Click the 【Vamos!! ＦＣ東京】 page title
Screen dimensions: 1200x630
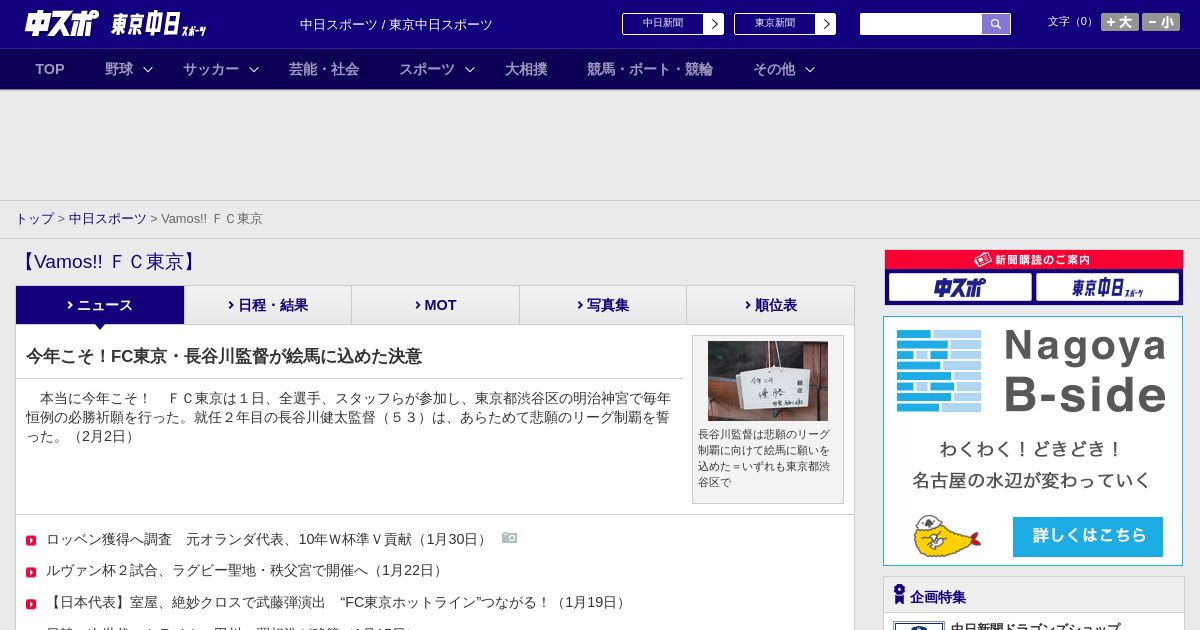click(109, 262)
